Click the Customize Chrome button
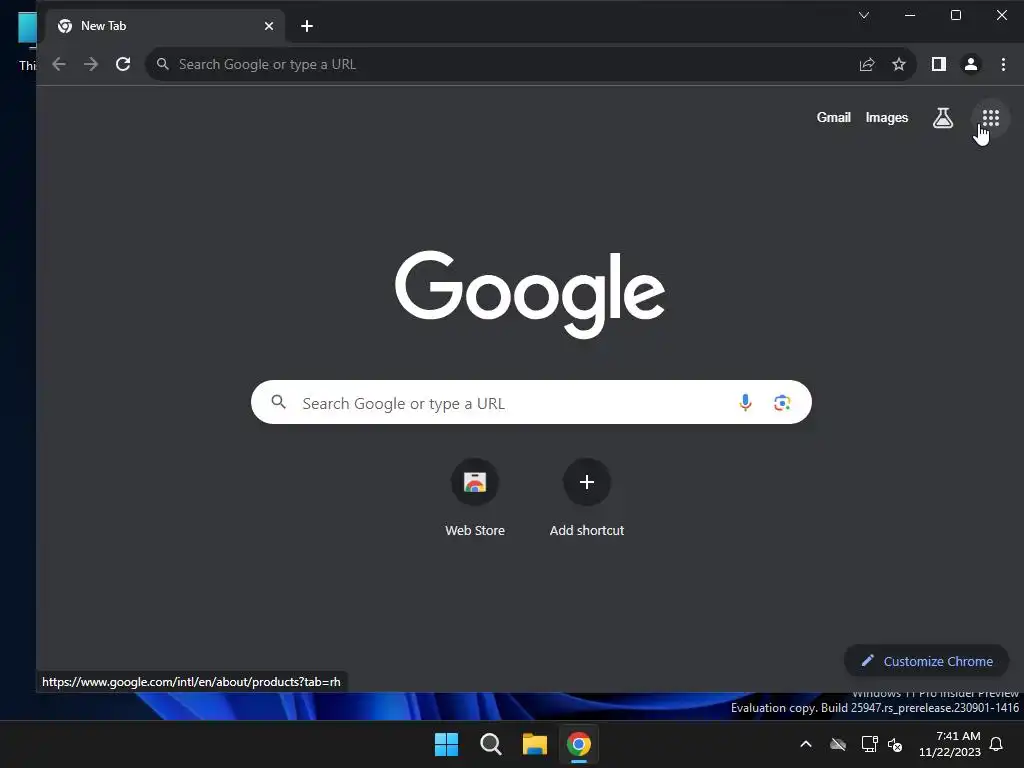This screenshot has height=768, width=1024. pyautogui.click(x=927, y=661)
